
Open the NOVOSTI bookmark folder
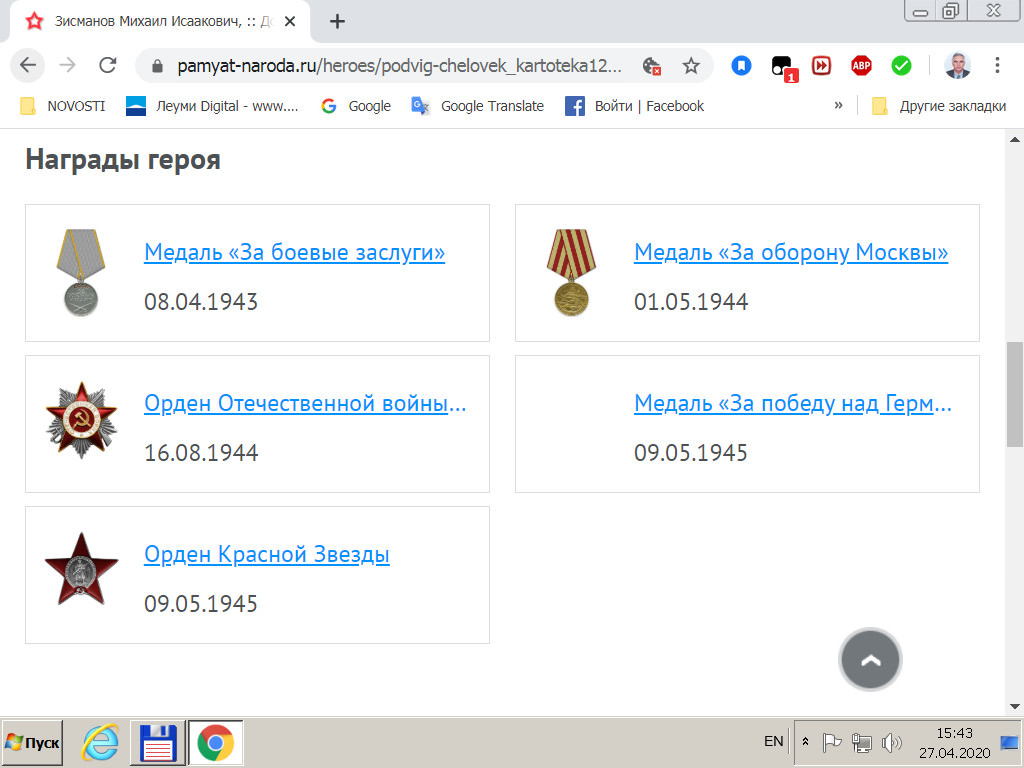(63, 106)
